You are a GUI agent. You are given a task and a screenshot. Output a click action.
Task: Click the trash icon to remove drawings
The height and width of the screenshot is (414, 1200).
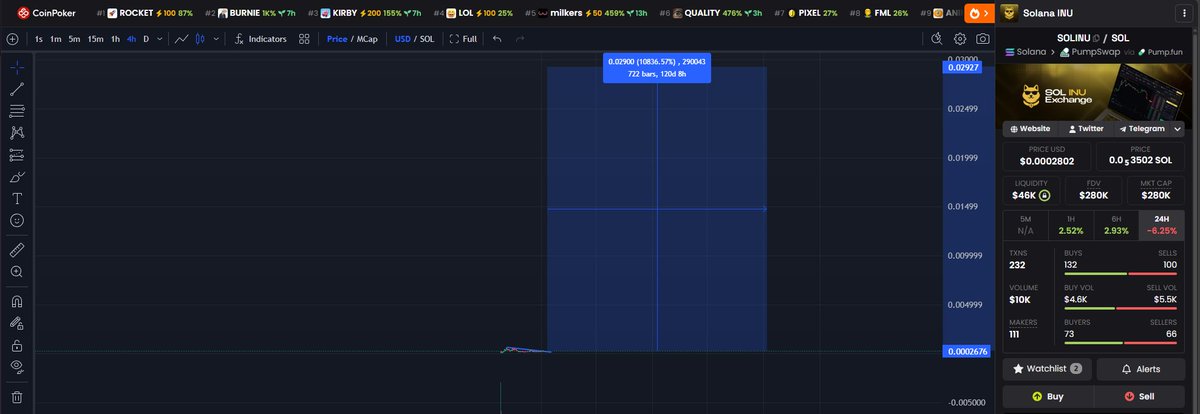17,397
